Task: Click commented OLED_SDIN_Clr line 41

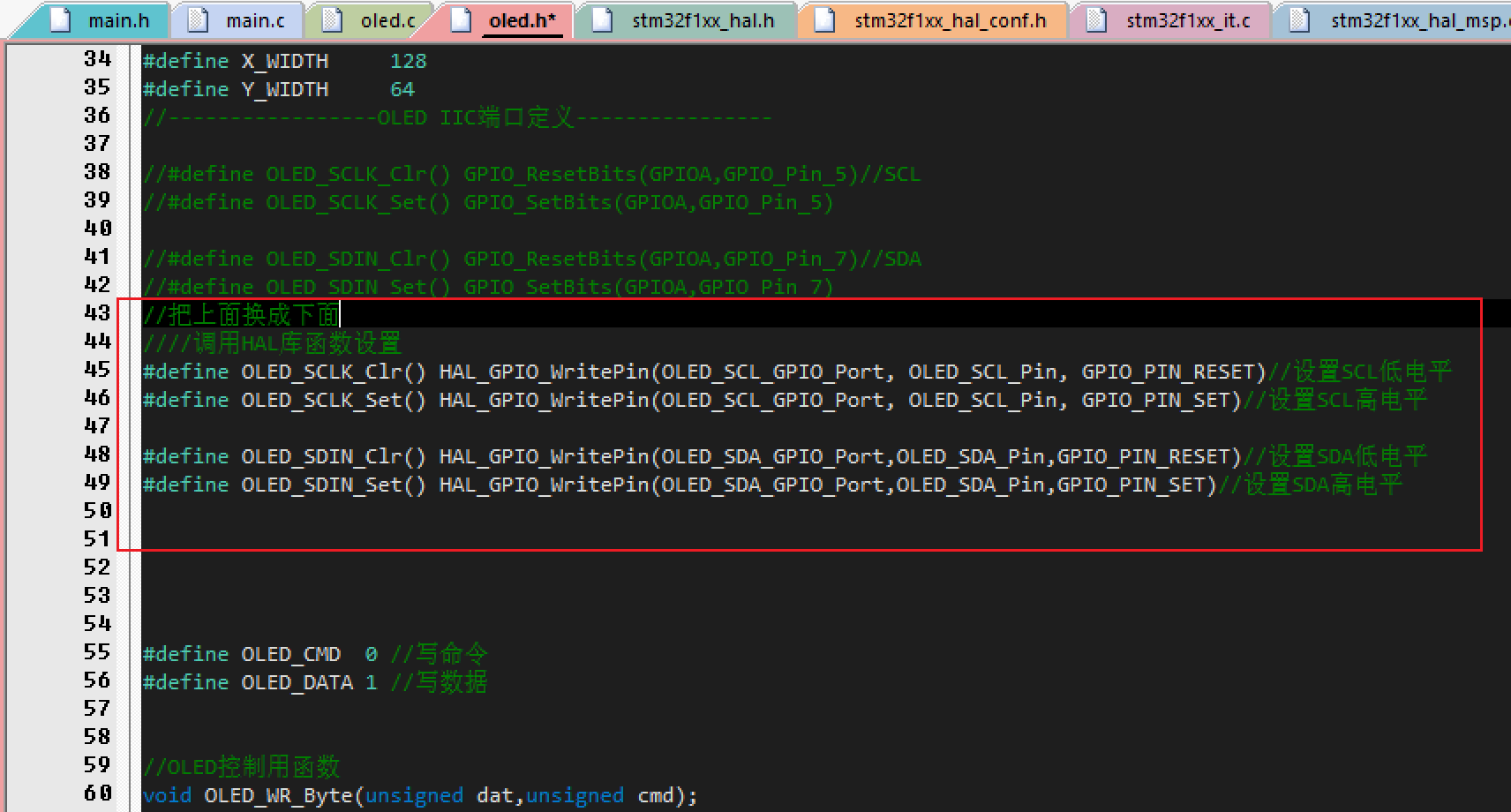Action: point(531,259)
